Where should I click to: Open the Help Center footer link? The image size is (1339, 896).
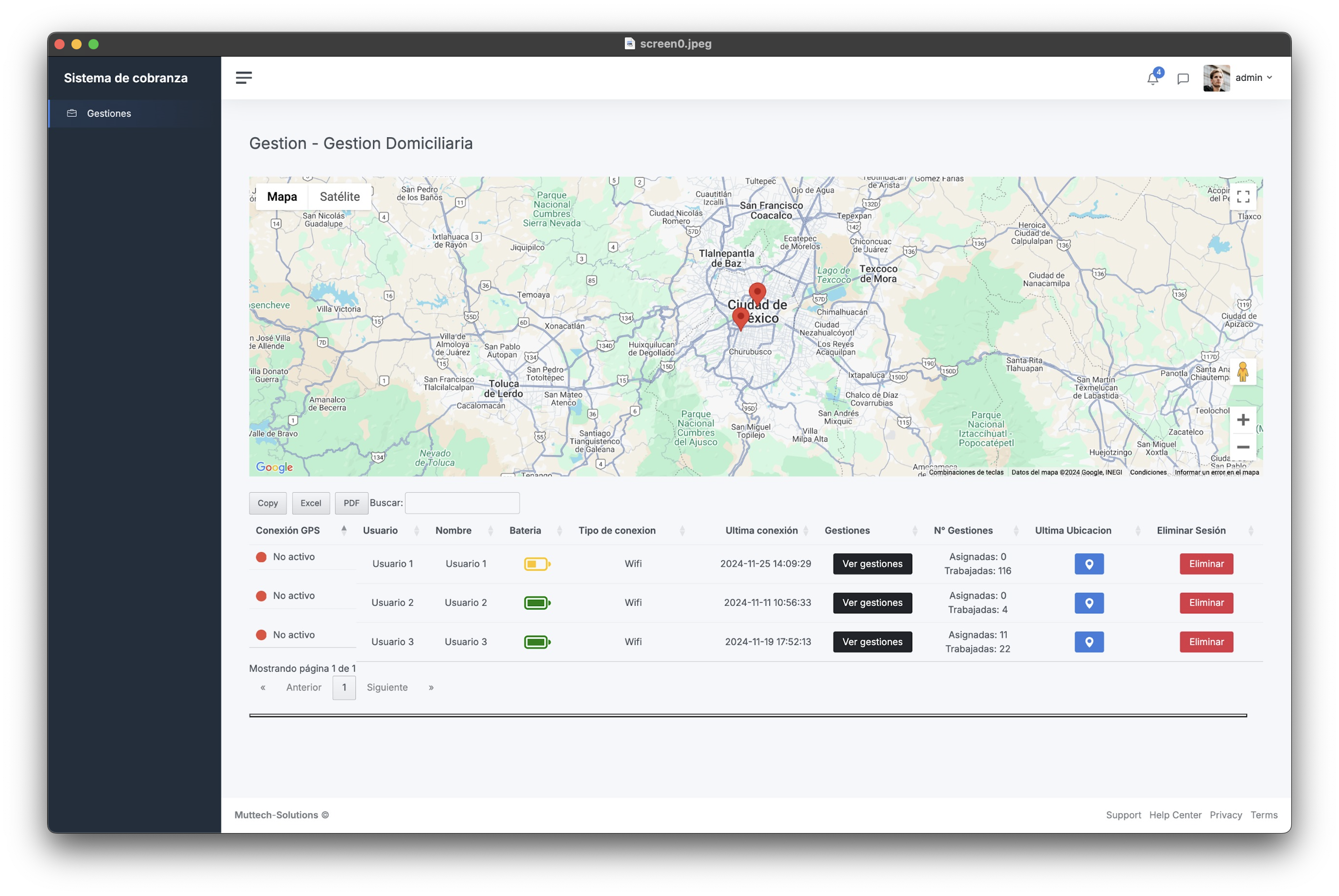coord(1175,815)
